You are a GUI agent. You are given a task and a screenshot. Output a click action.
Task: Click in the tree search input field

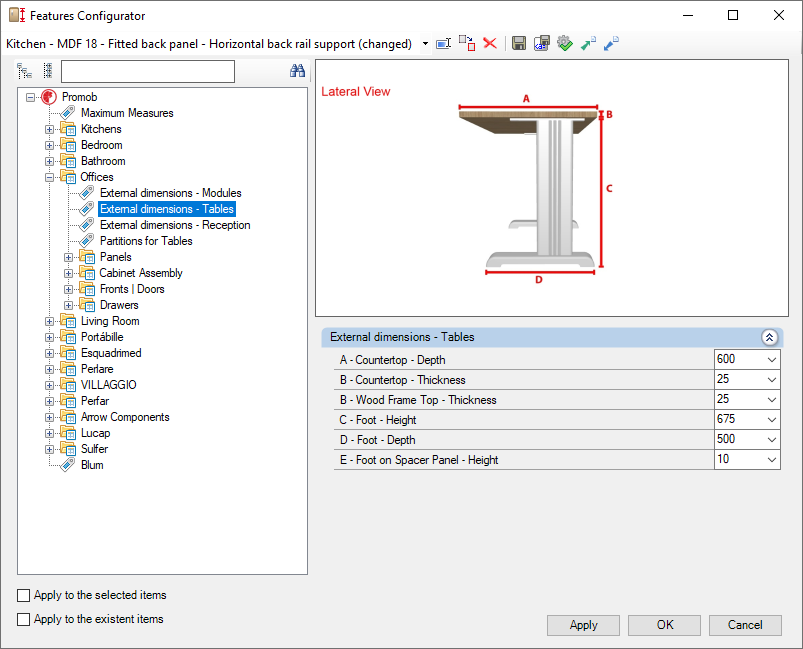[148, 71]
